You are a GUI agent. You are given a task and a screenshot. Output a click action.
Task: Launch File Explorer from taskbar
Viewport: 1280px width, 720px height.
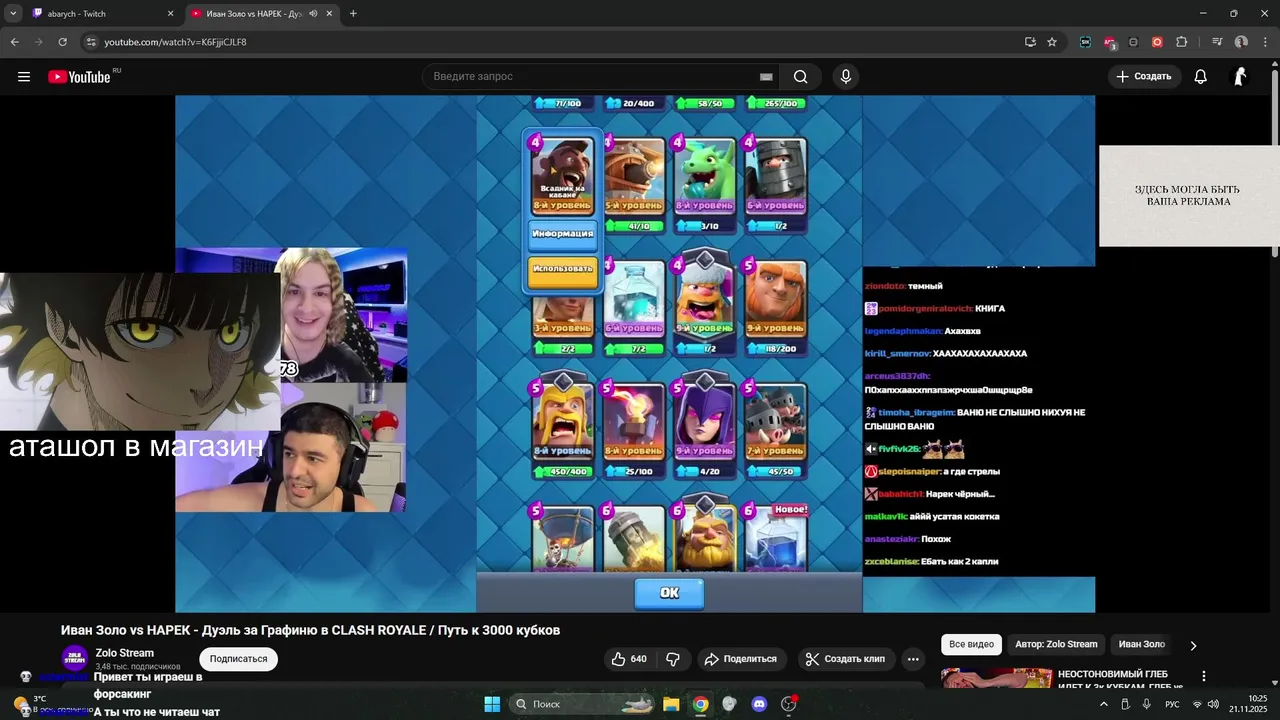(671, 704)
